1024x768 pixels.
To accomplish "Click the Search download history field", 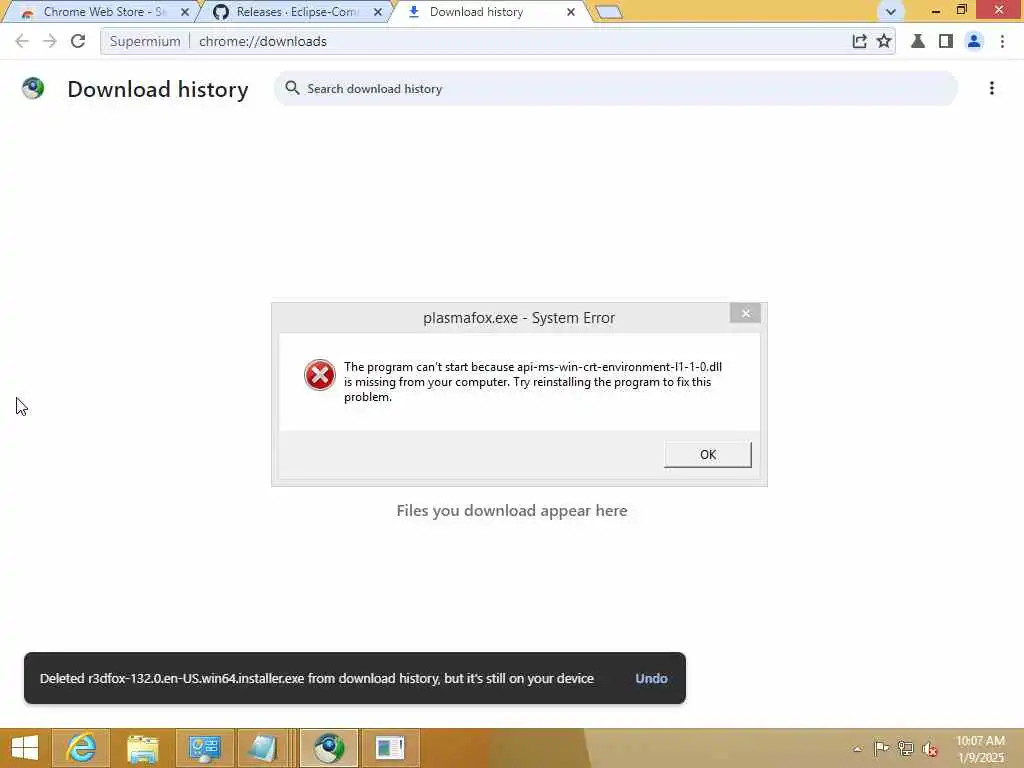I will 615,88.
